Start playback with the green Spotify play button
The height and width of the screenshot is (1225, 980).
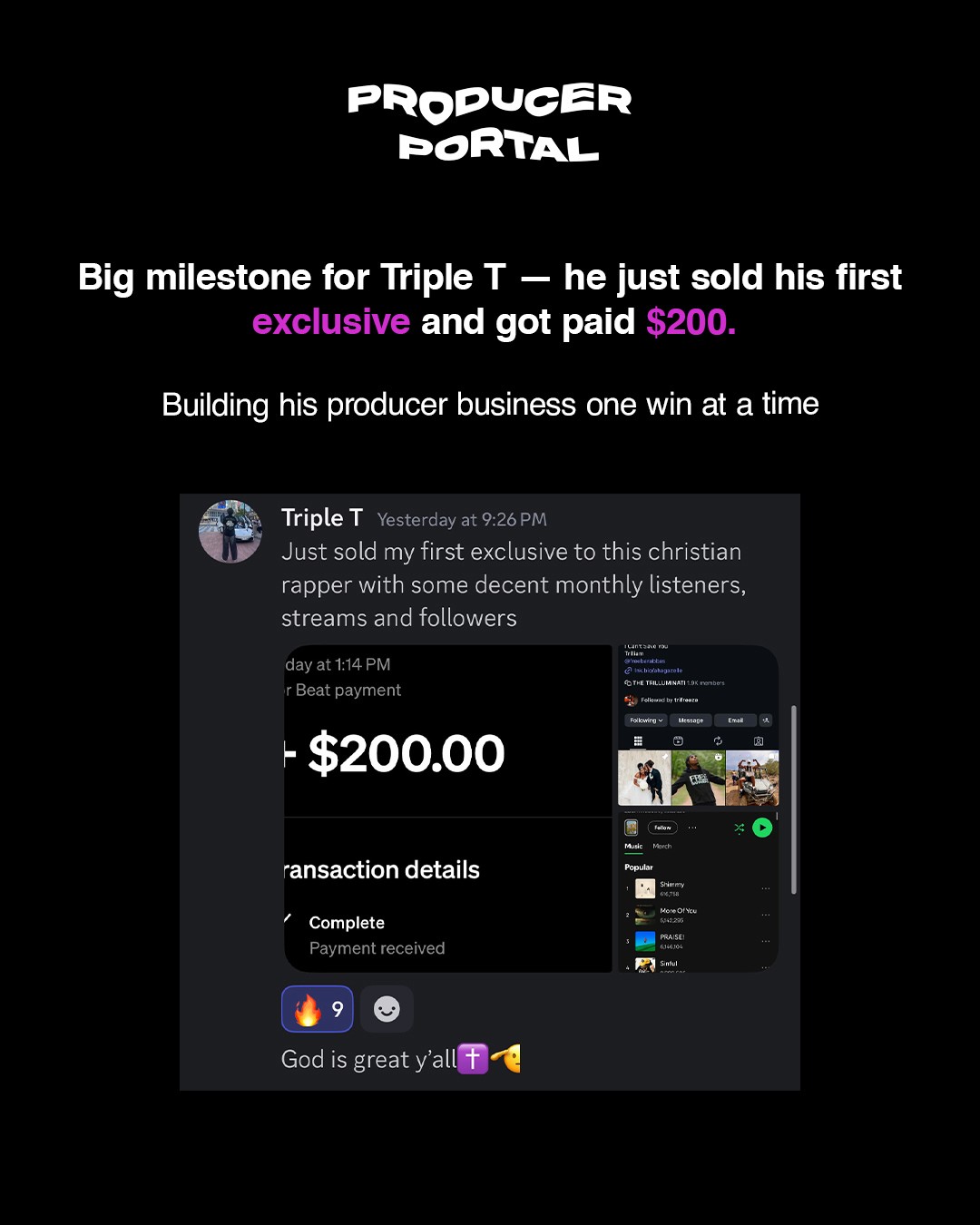click(762, 828)
